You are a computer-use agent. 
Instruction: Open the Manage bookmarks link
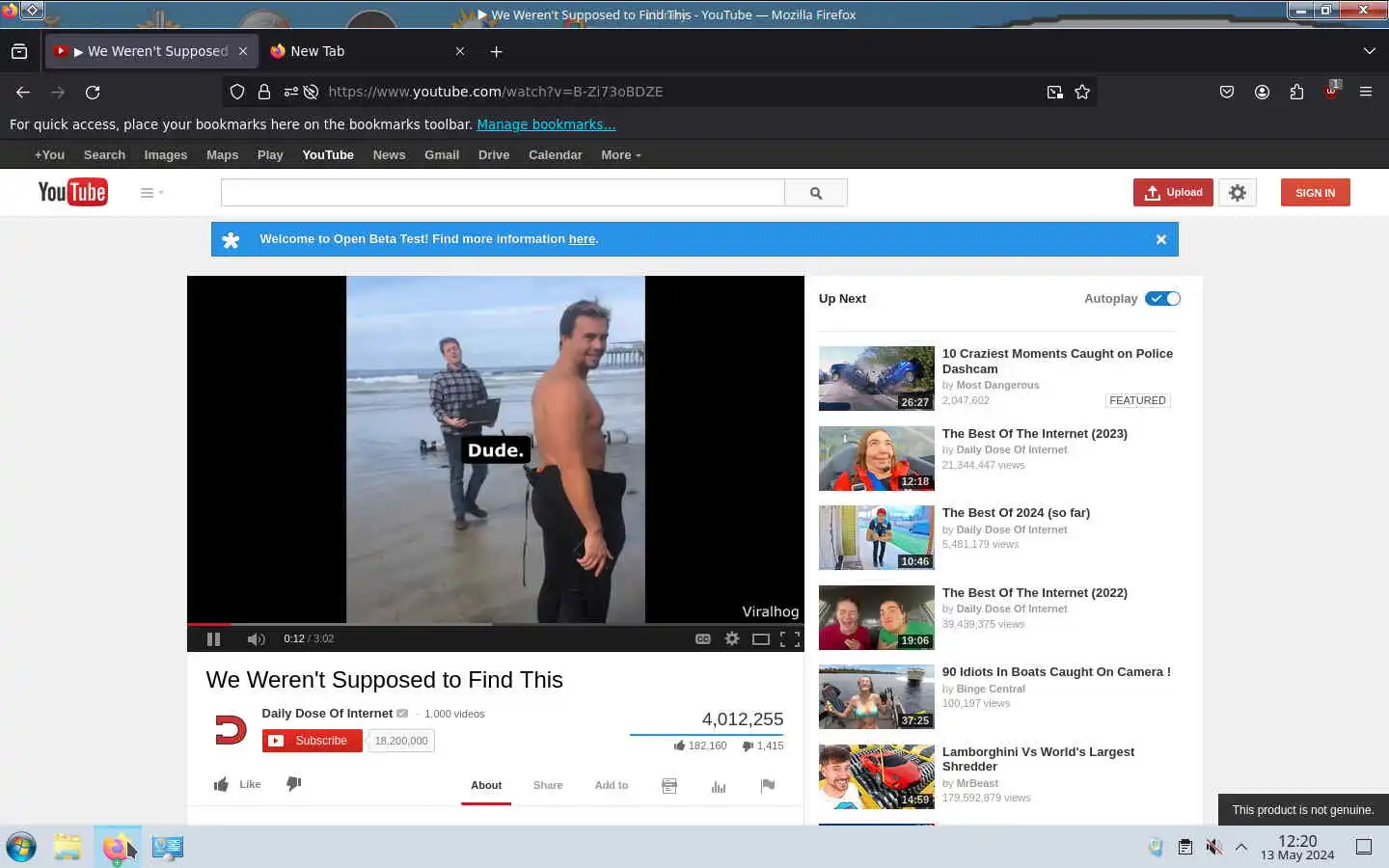pyautogui.click(x=546, y=124)
